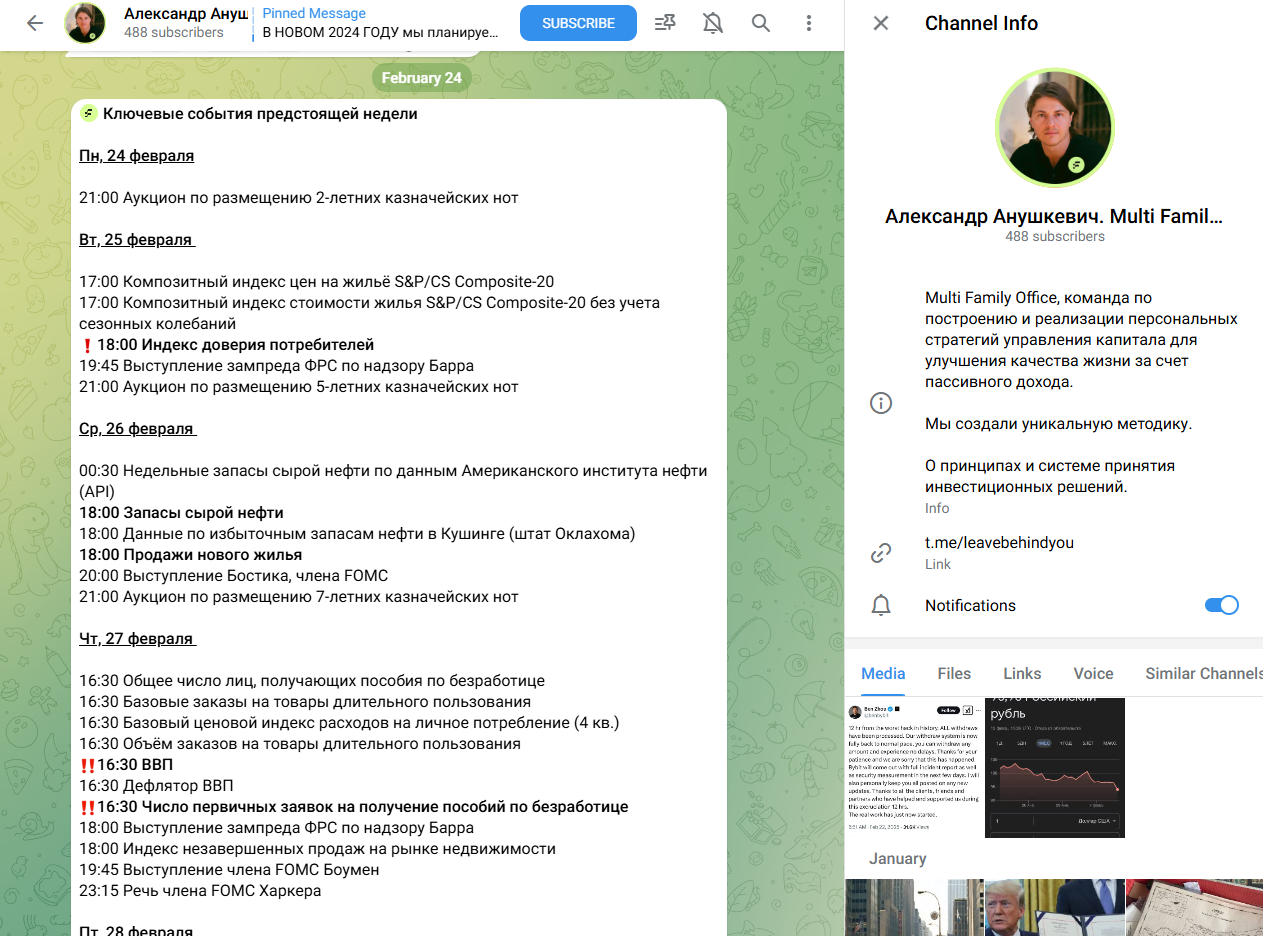Open the ruble chart media thumbnail
Screen dimensions: 1263x936
(1054, 767)
